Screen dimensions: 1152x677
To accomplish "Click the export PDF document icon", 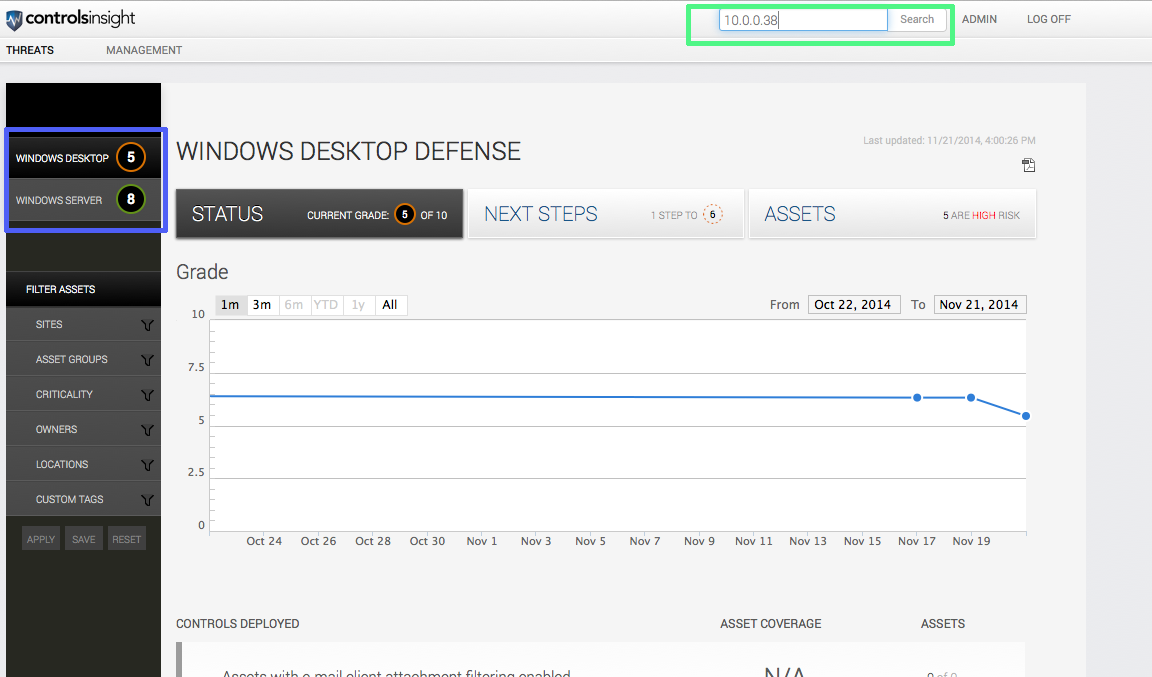I will click(1028, 165).
